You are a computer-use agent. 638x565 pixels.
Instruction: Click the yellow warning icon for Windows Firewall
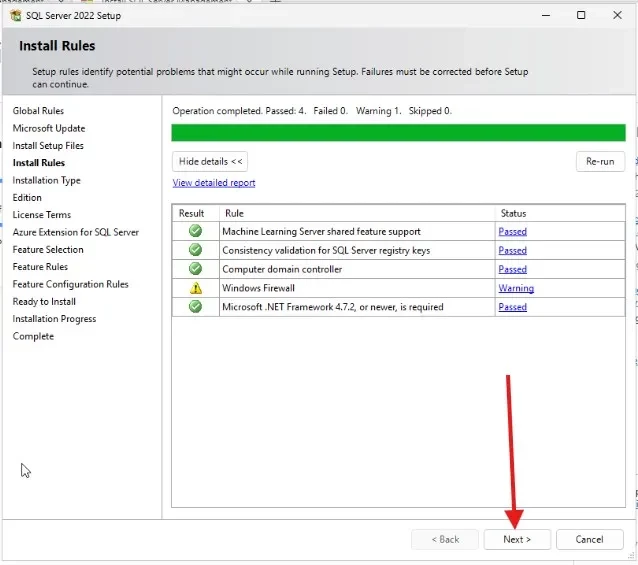coord(196,288)
